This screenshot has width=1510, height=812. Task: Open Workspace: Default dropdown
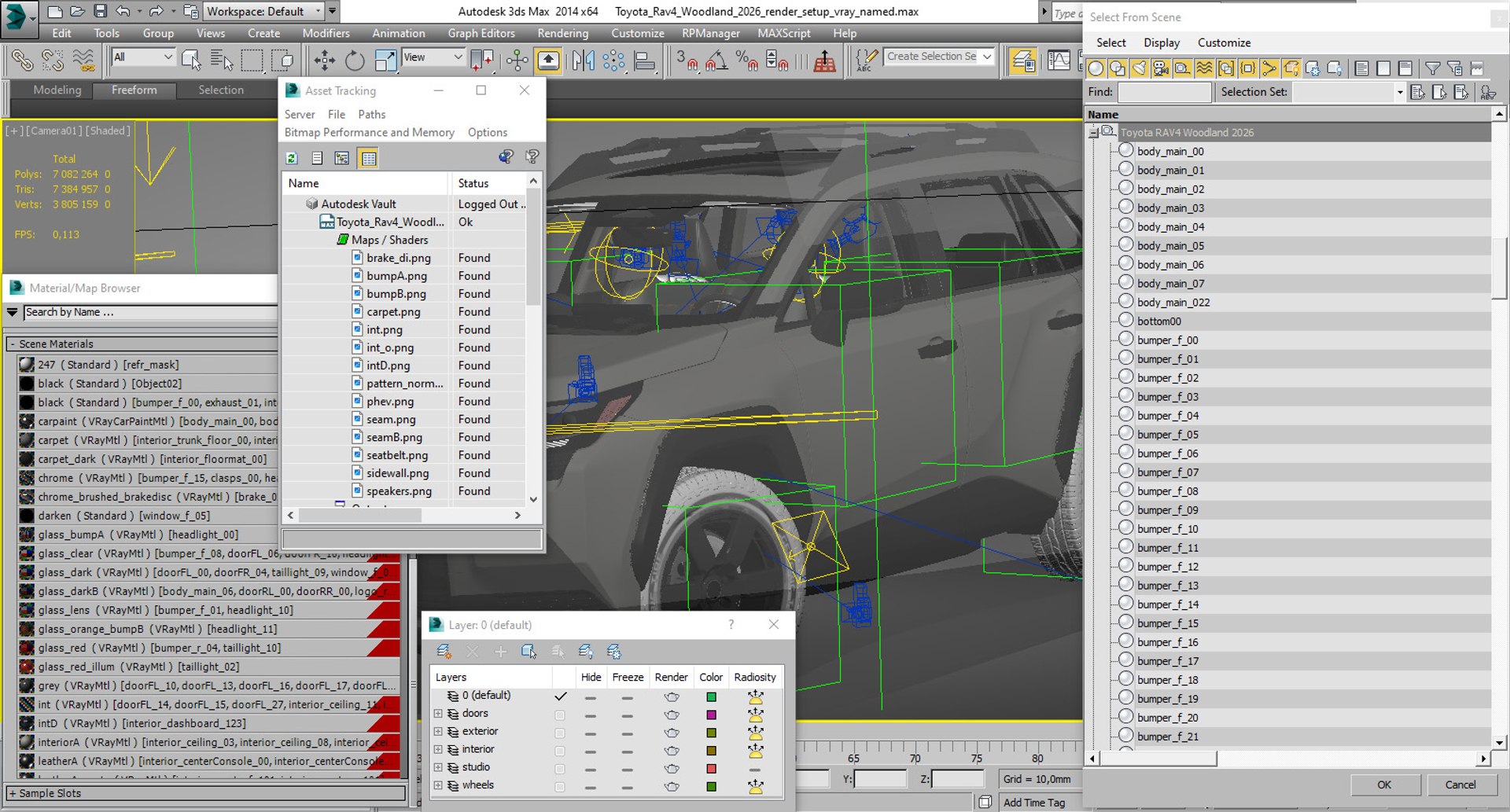[x=263, y=11]
